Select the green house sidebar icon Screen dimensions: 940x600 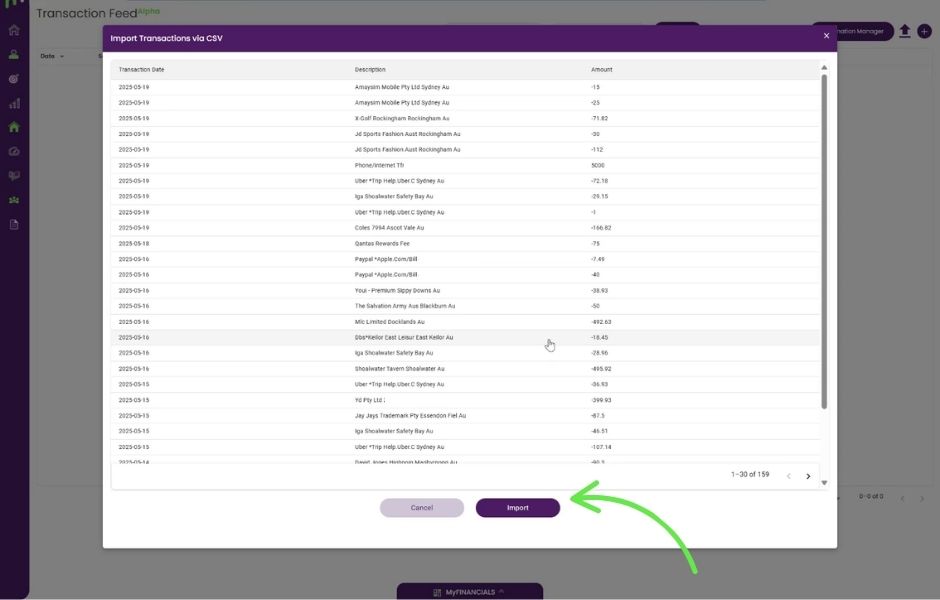14,127
